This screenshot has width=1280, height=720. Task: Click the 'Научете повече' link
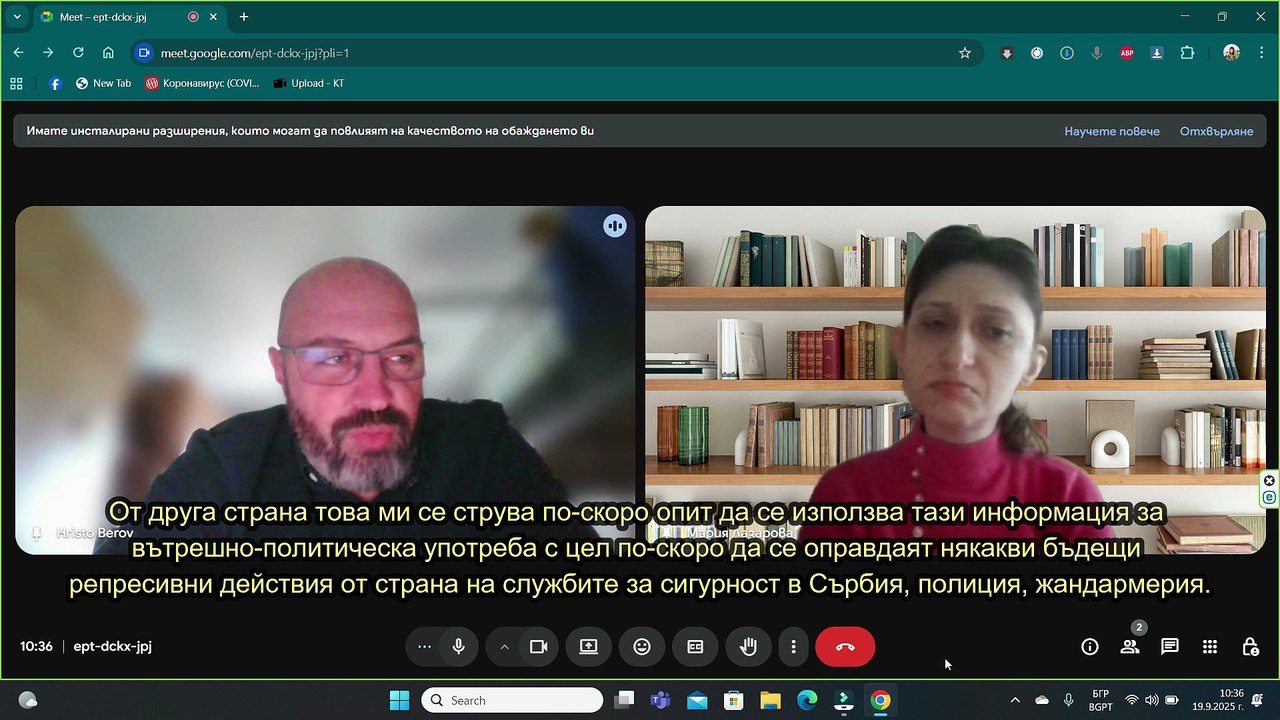point(1112,131)
